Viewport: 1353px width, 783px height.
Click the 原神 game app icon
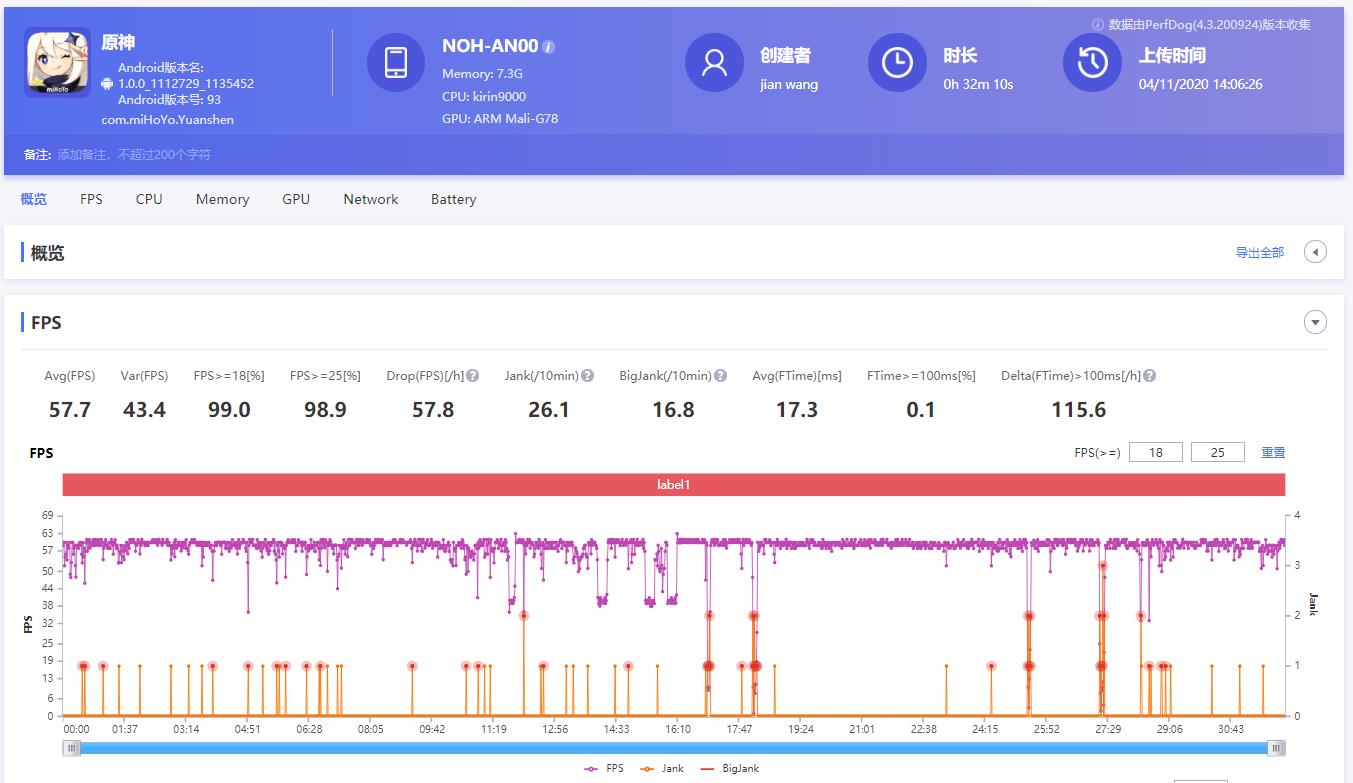pyautogui.click(x=57, y=63)
